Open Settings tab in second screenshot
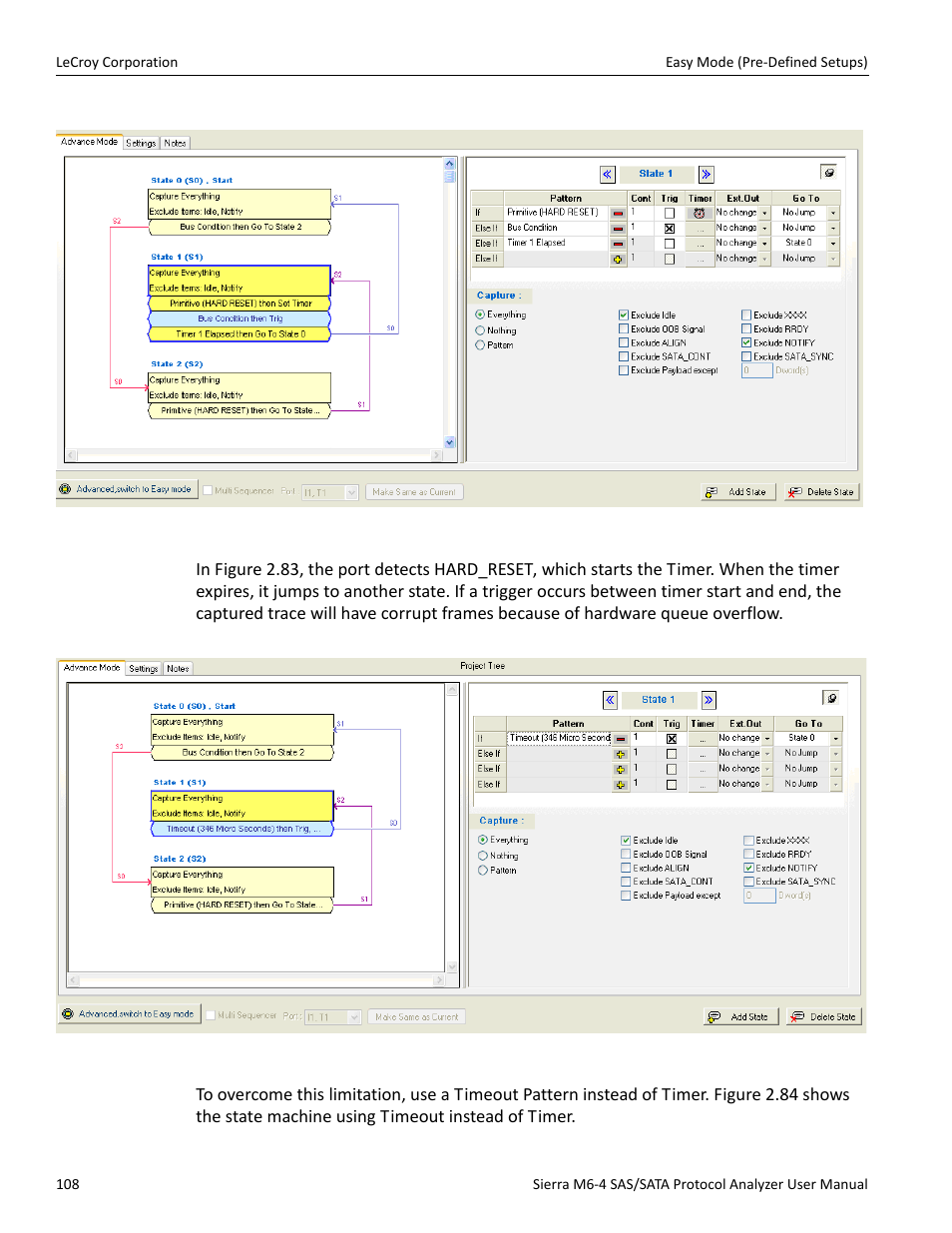 (x=144, y=669)
